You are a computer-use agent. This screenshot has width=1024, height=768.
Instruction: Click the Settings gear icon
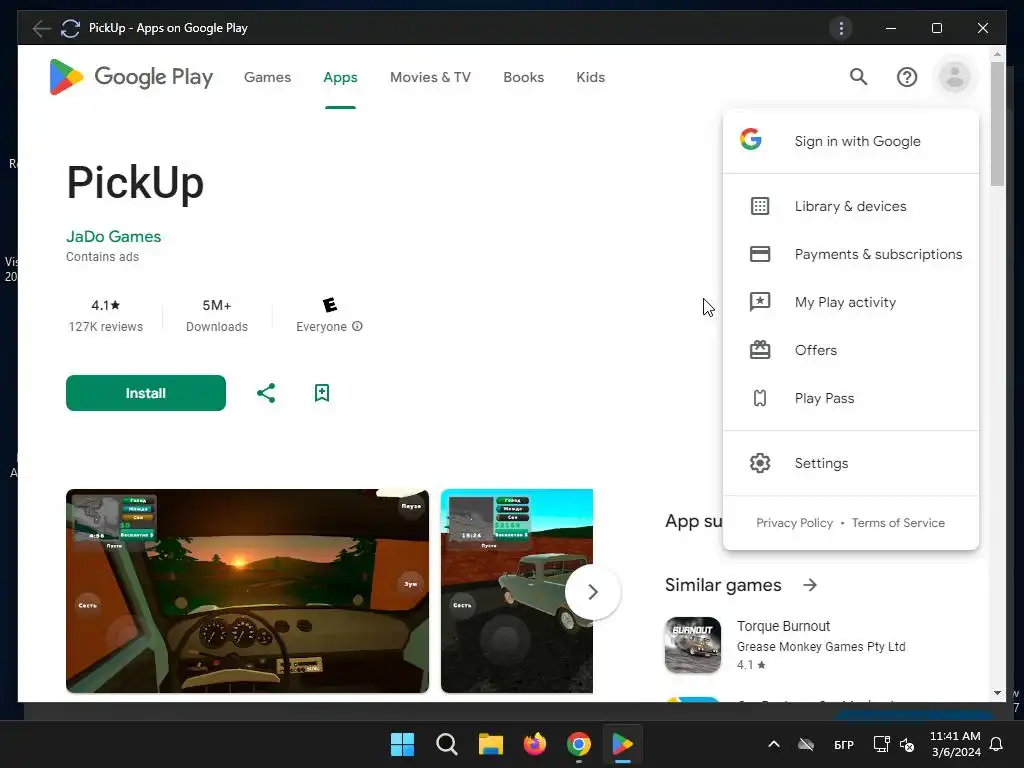760,463
